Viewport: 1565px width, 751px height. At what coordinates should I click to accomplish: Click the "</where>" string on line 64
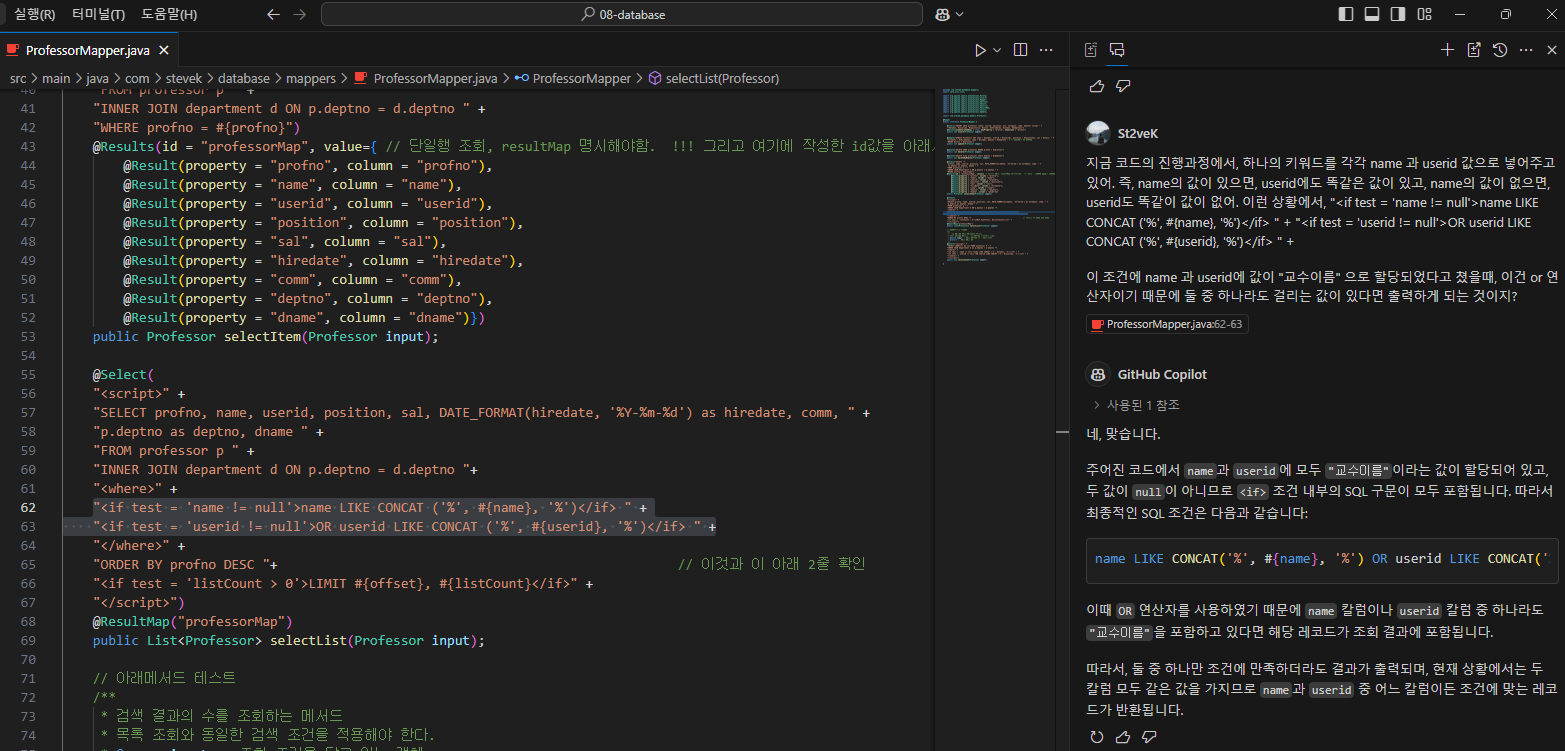(x=131, y=545)
